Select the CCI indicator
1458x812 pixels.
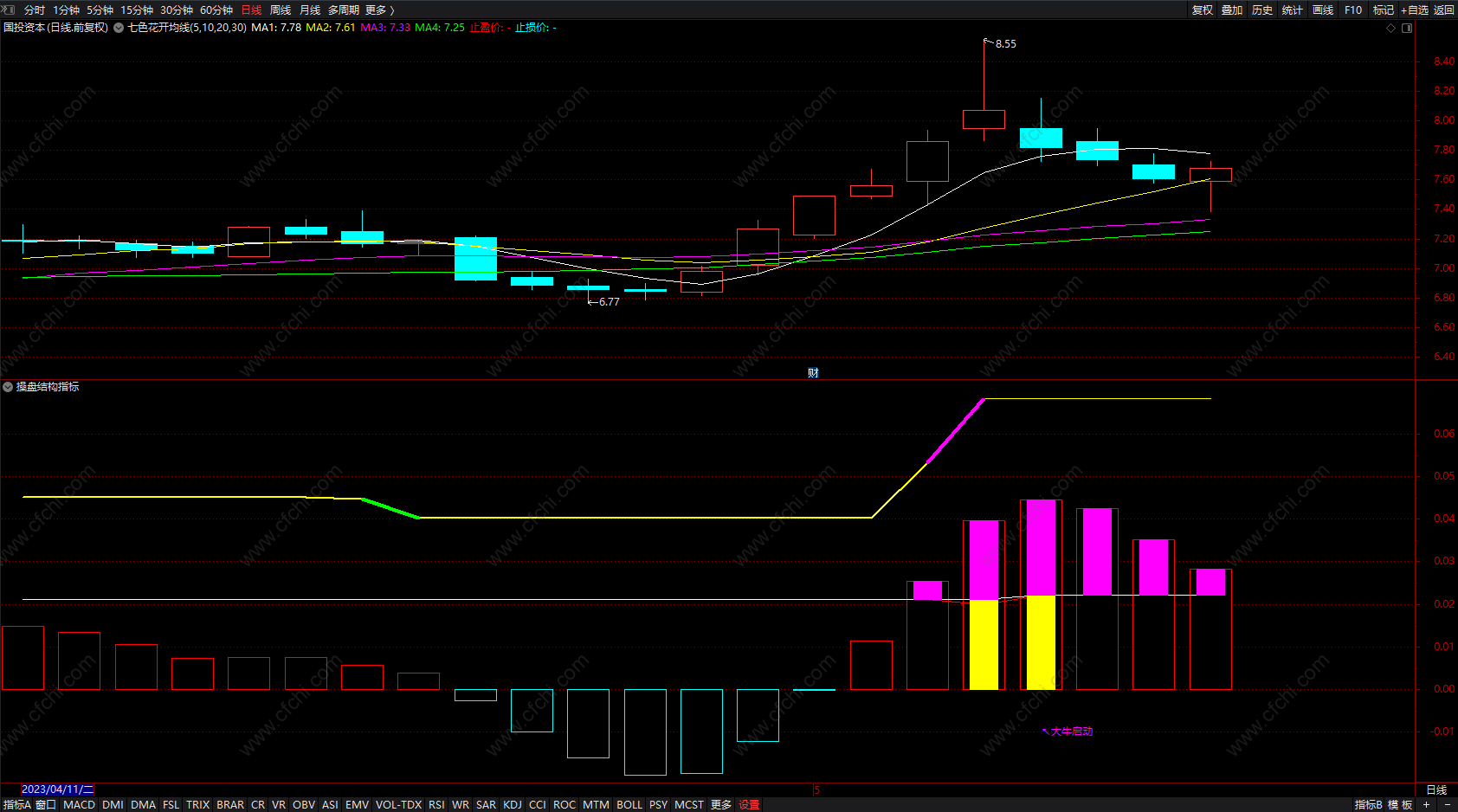click(538, 804)
